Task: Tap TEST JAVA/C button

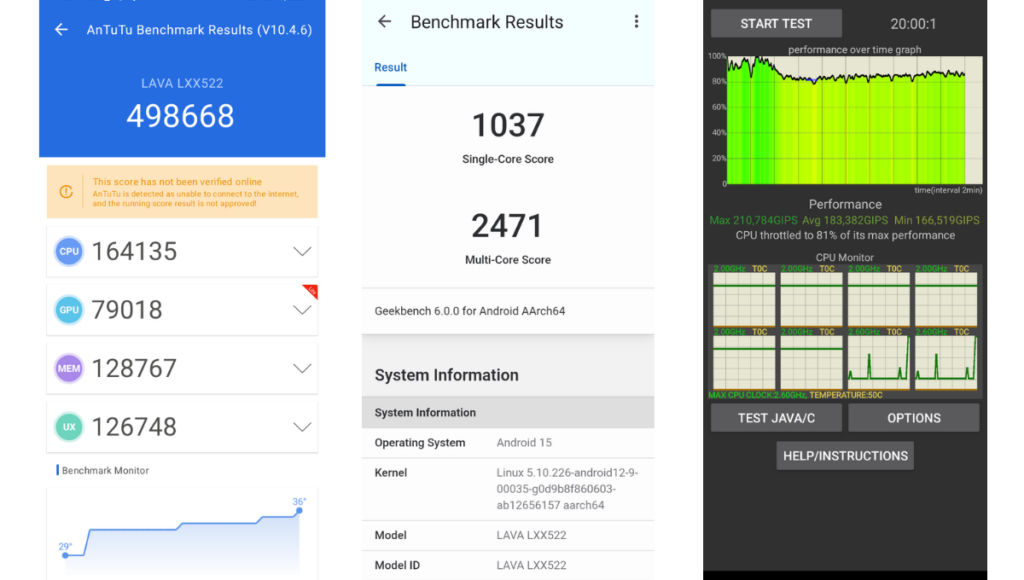Action: pyautogui.click(x=776, y=418)
